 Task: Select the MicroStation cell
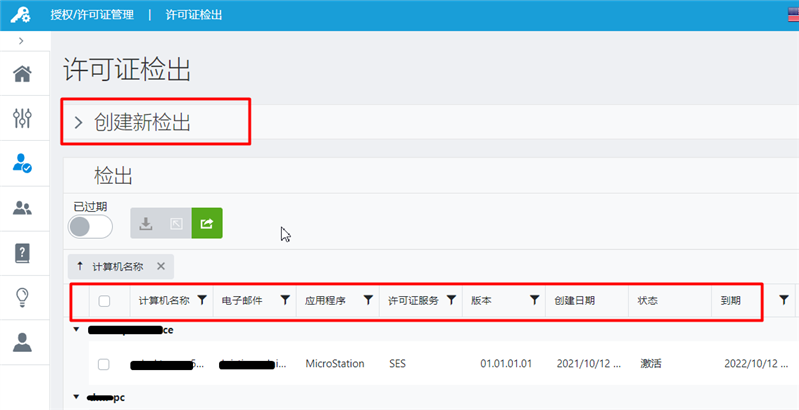[x=335, y=364]
